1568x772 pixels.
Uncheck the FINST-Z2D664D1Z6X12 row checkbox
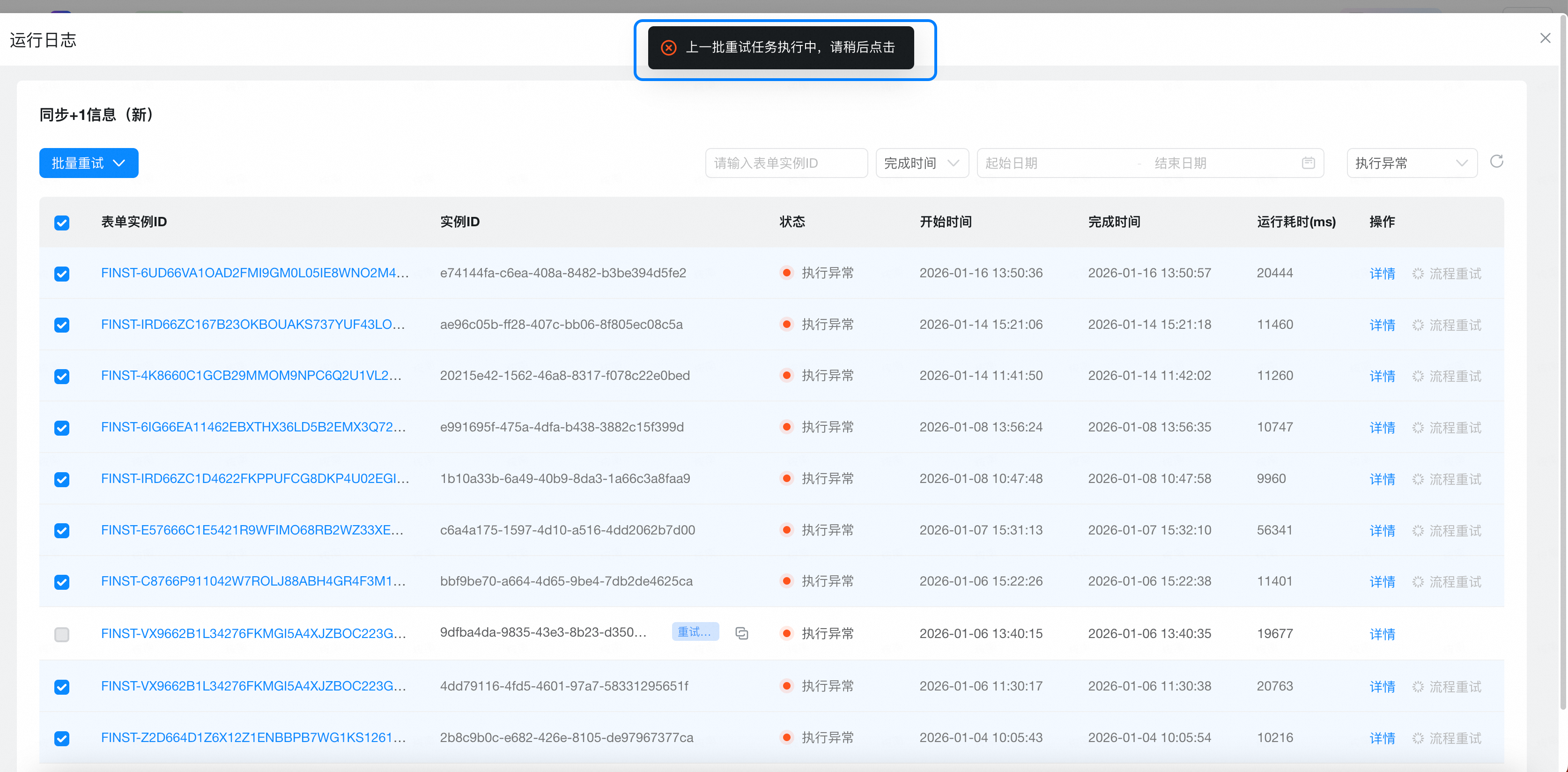[x=61, y=739]
